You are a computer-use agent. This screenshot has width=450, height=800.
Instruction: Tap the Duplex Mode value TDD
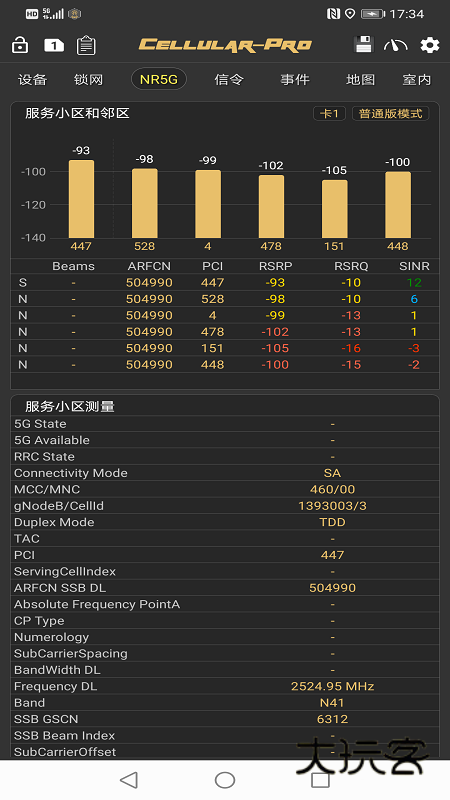(332, 522)
